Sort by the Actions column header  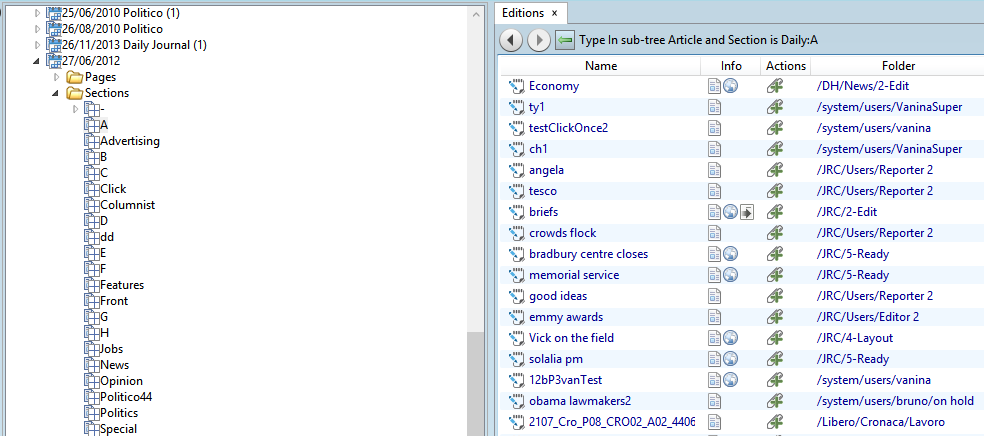coord(786,66)
